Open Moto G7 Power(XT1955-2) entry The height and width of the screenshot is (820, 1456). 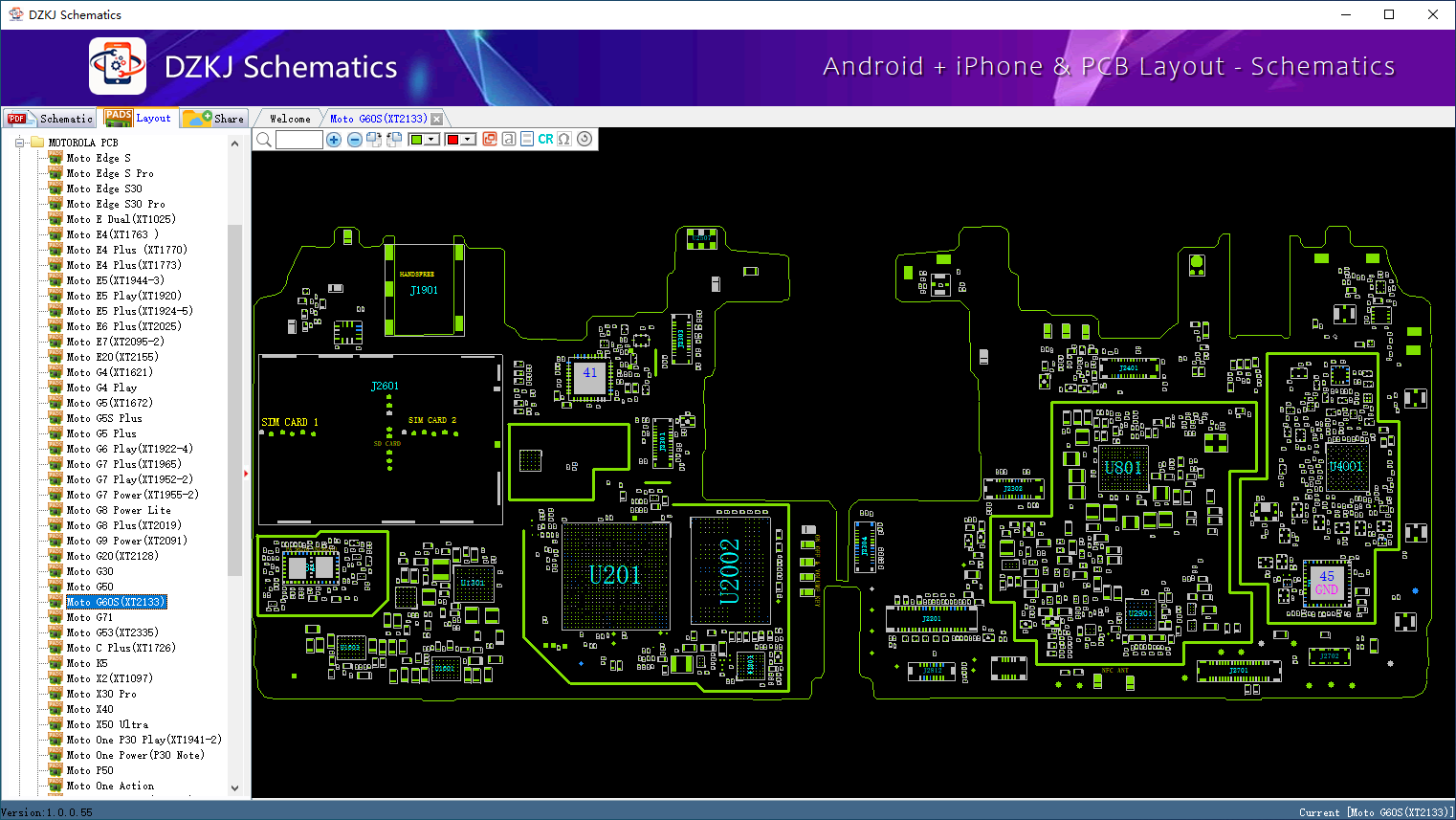pyautogui.click(x=133, y=495)
